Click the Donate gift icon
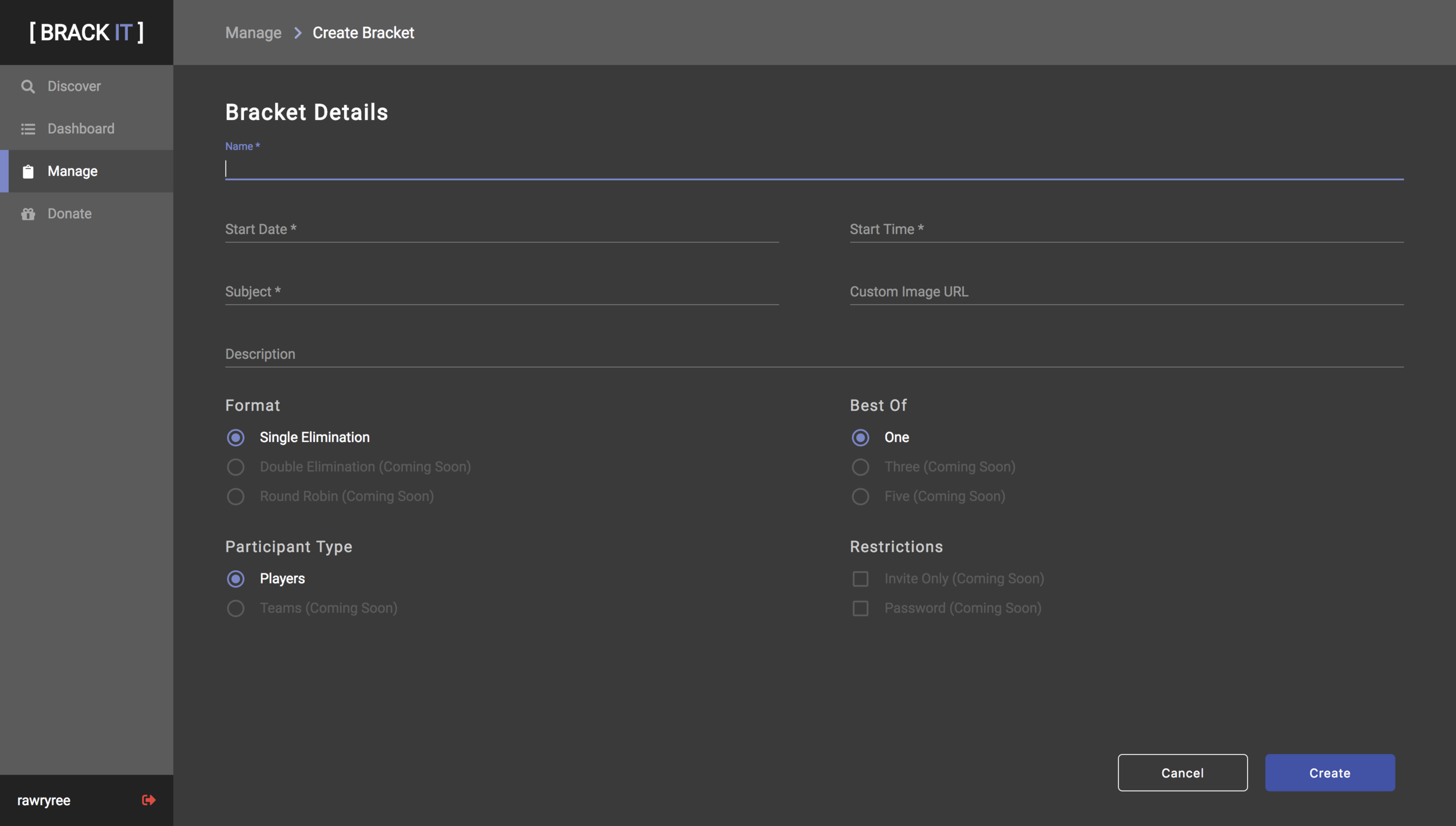 28,214
